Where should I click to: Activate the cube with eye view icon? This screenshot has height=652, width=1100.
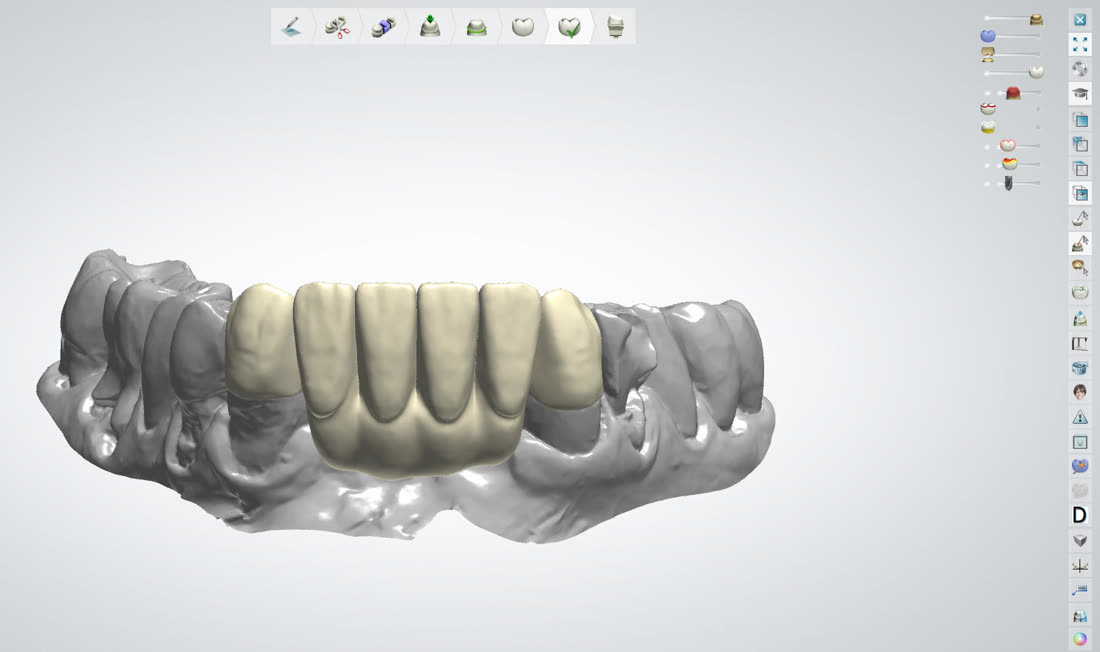[x=1080, y=193]
